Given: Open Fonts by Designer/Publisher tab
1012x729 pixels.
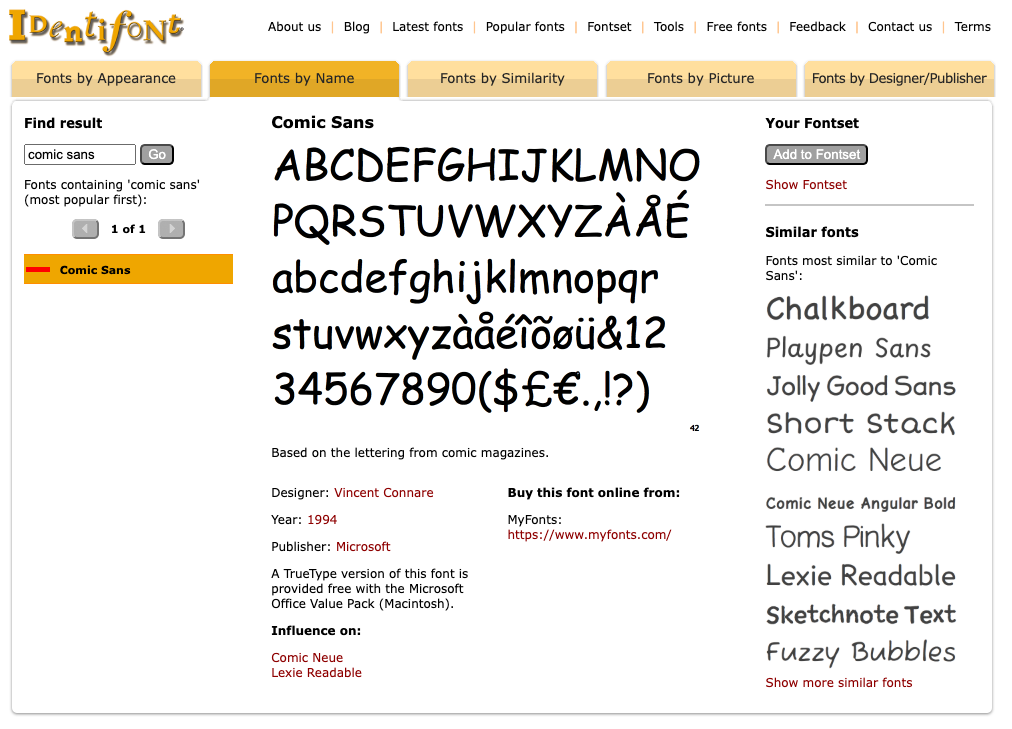Looking at the screenshot, I should pyautogui.click(x=899, y=79).
